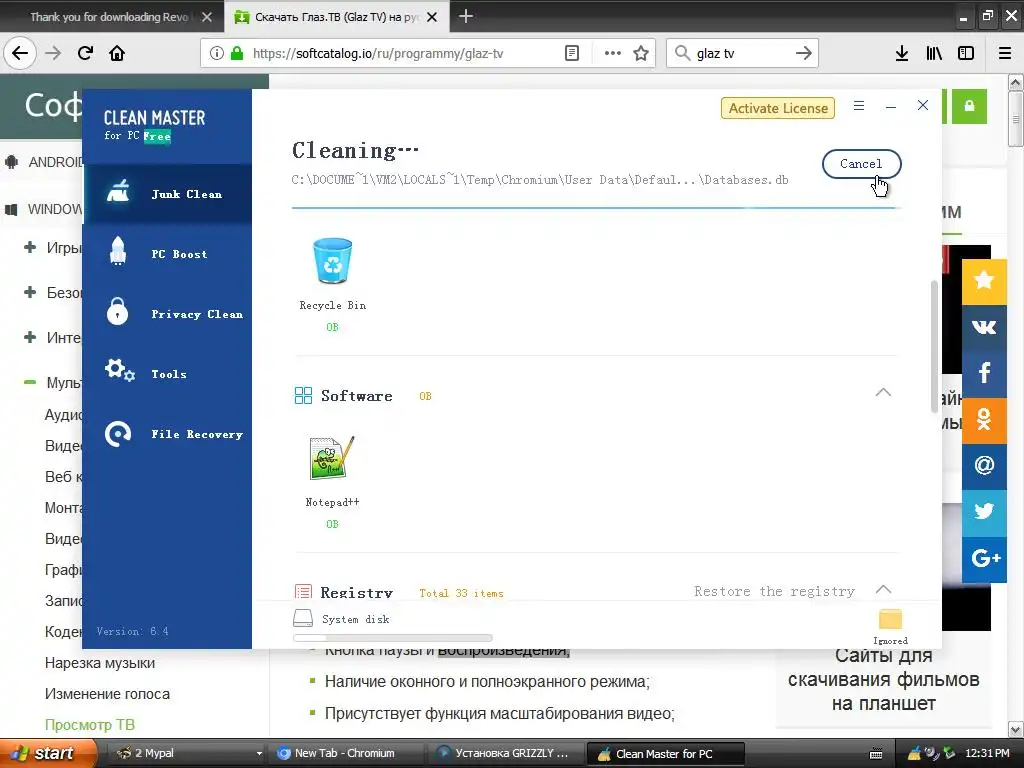Switch to New Tab - Chromium taskbar item
This screenshot has height=768, width=1024.
click(345, 753)
